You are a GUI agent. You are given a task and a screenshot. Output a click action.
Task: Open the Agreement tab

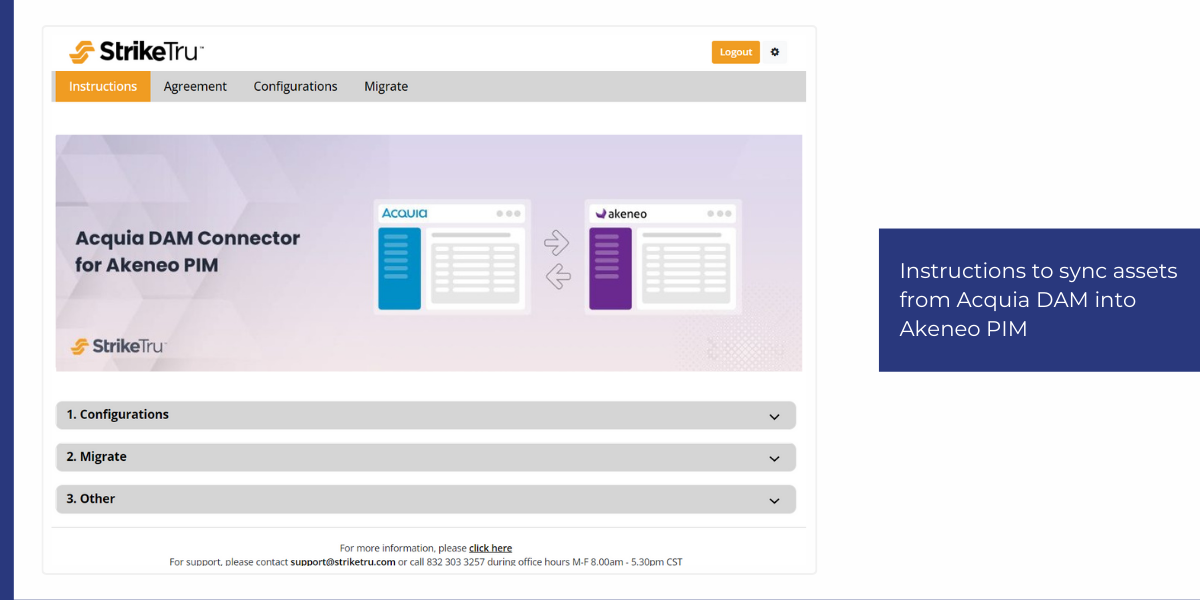[x=195, y=86]
